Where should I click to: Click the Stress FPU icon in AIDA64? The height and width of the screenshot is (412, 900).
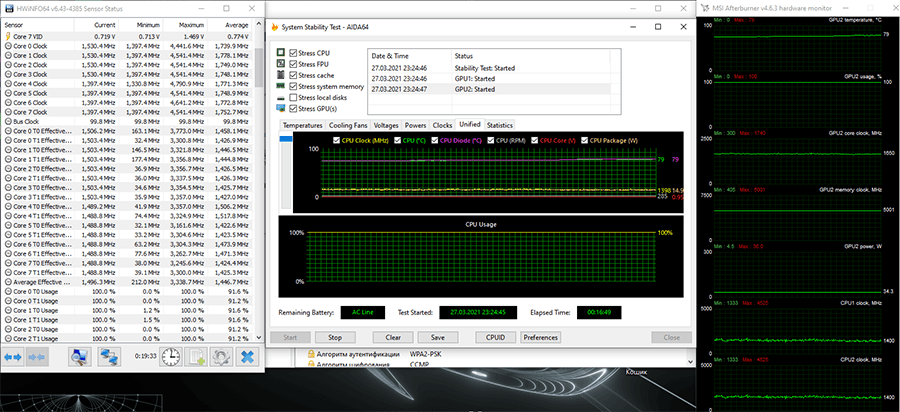pos(281,64)
